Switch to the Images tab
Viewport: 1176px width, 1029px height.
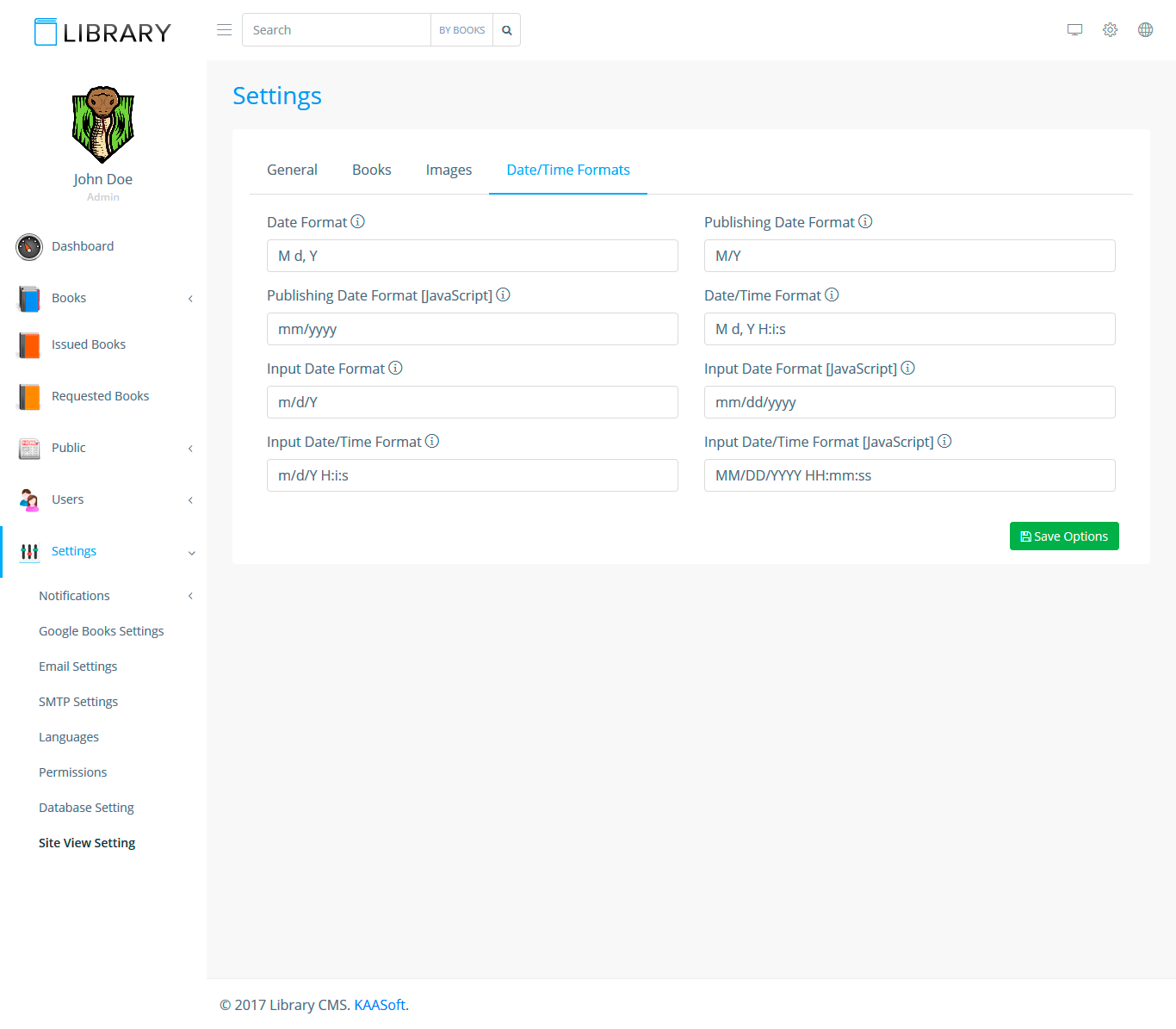click(x=449, y=170)
